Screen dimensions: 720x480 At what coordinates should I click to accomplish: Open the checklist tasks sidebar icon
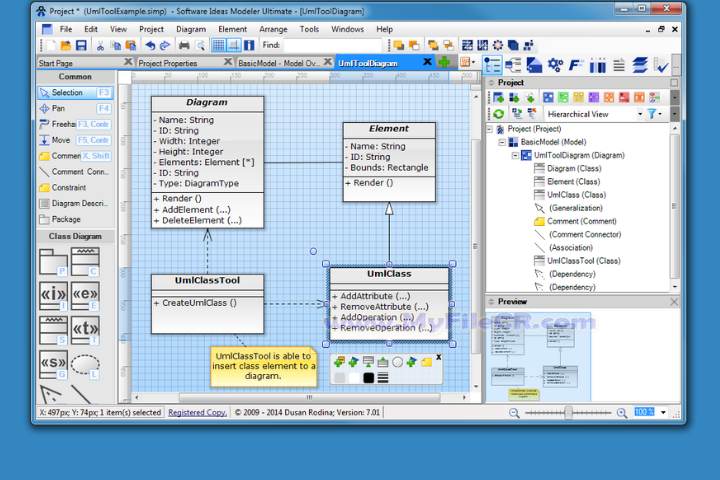(x=661, y=65)
